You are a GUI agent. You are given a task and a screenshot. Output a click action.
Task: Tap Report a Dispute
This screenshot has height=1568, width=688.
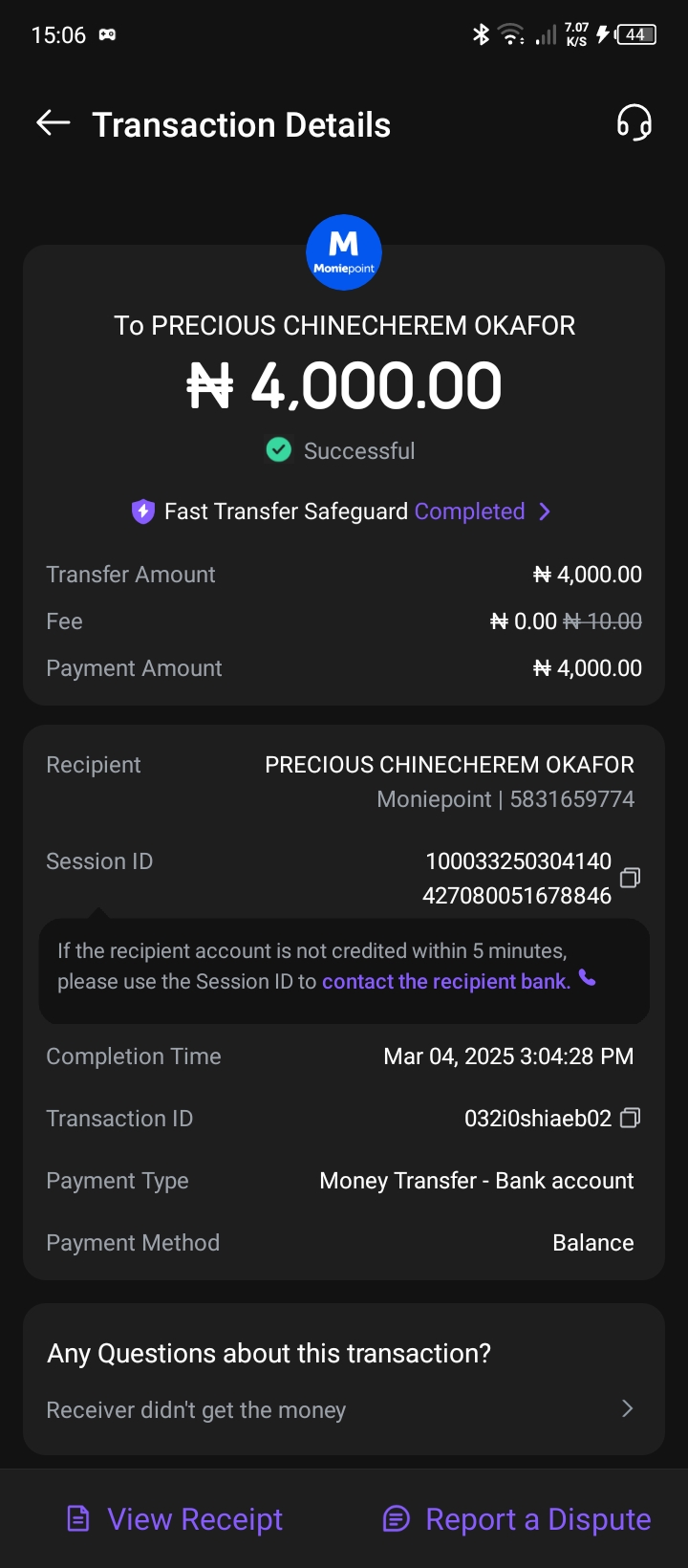538,1518
